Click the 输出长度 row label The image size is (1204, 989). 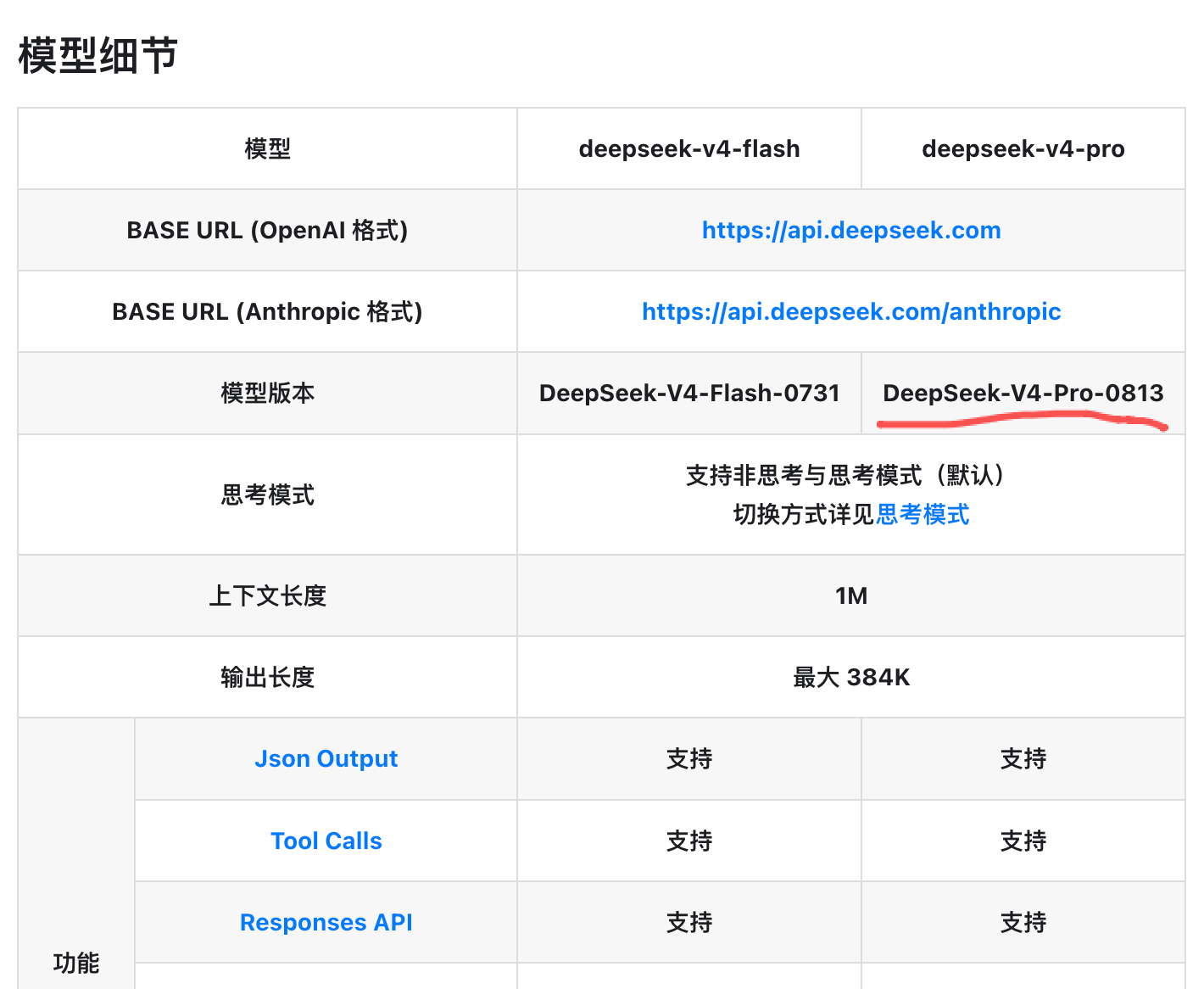click(268, 678)
